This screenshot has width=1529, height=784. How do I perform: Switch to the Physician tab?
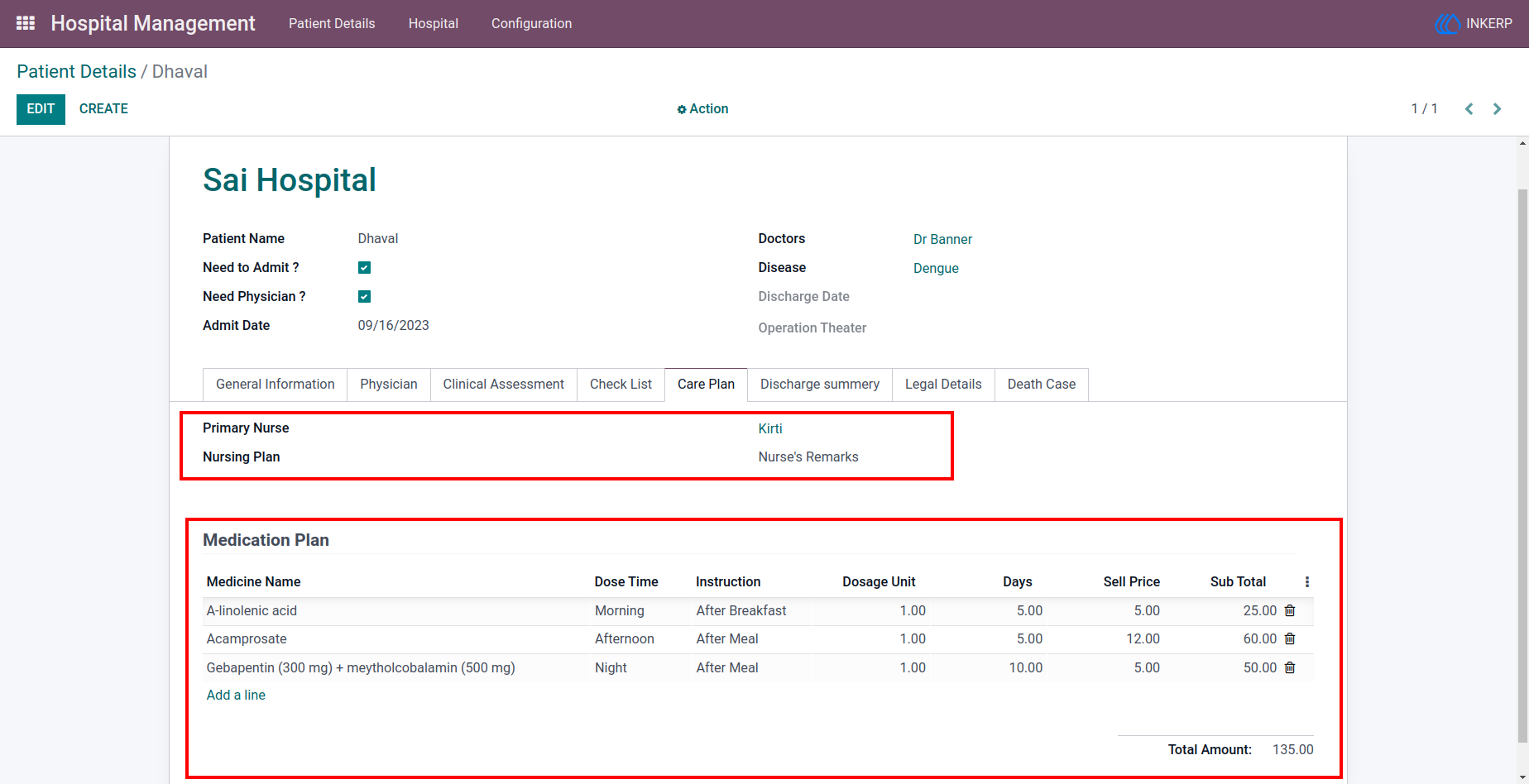pos(389,385)
